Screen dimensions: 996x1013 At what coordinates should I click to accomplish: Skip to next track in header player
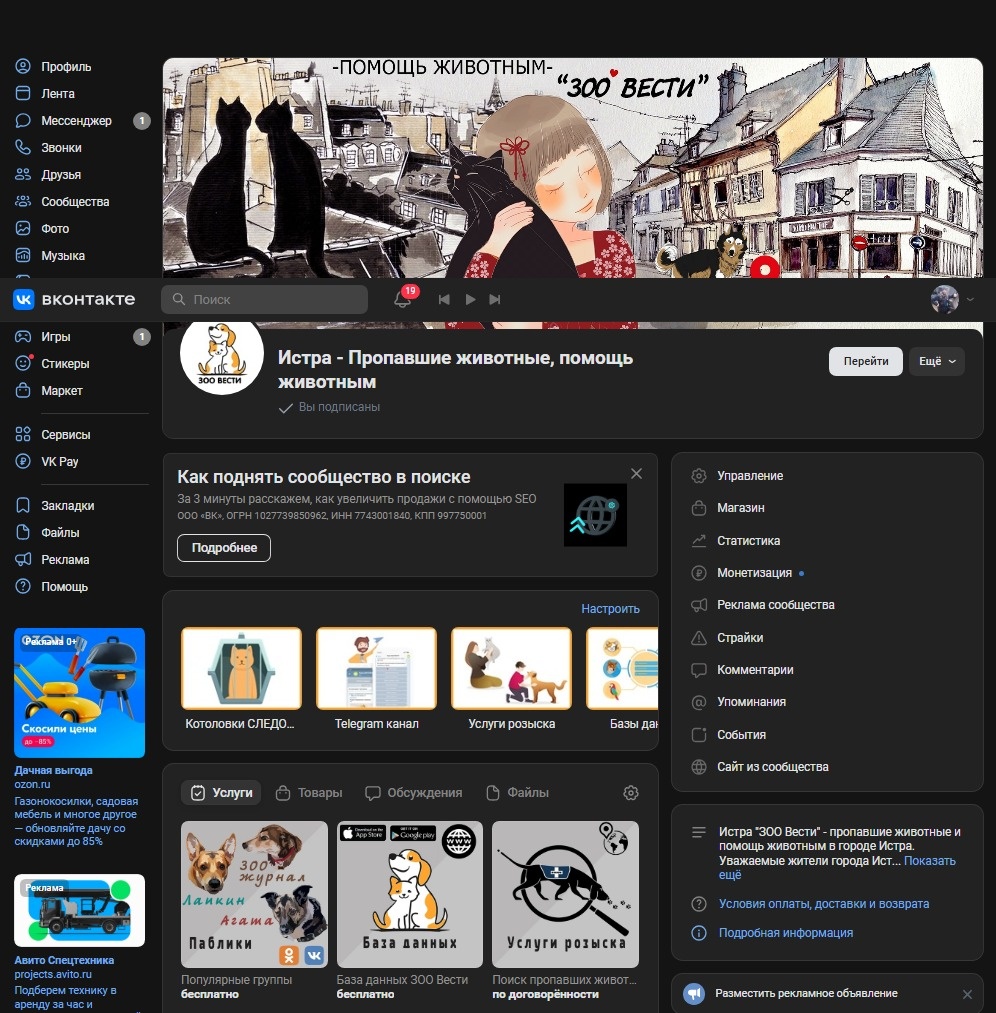(x=495, y=299)
